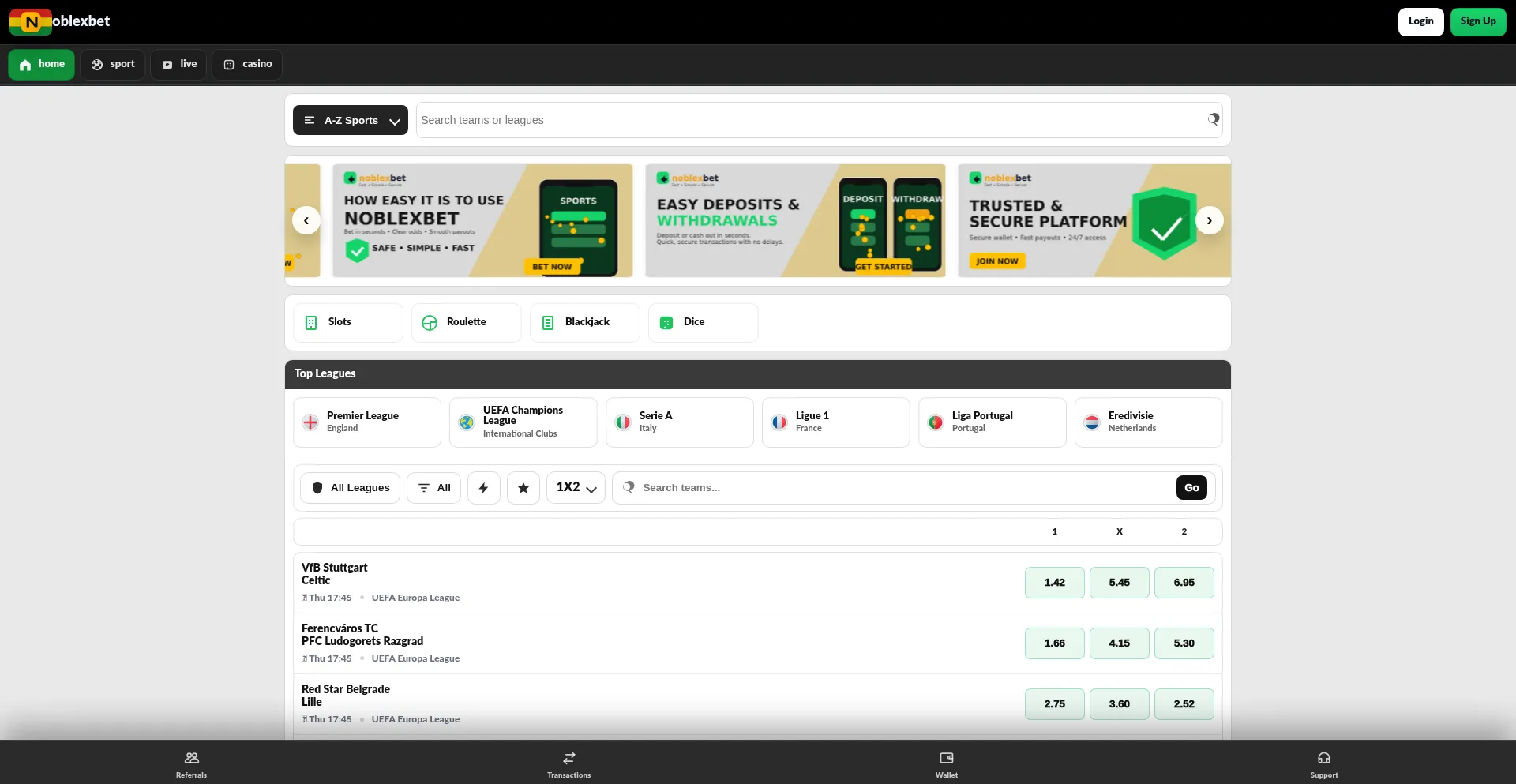Expand the A-Z Sports dropdown
This screenshot has height=784, width=1516.
point(351,120)
